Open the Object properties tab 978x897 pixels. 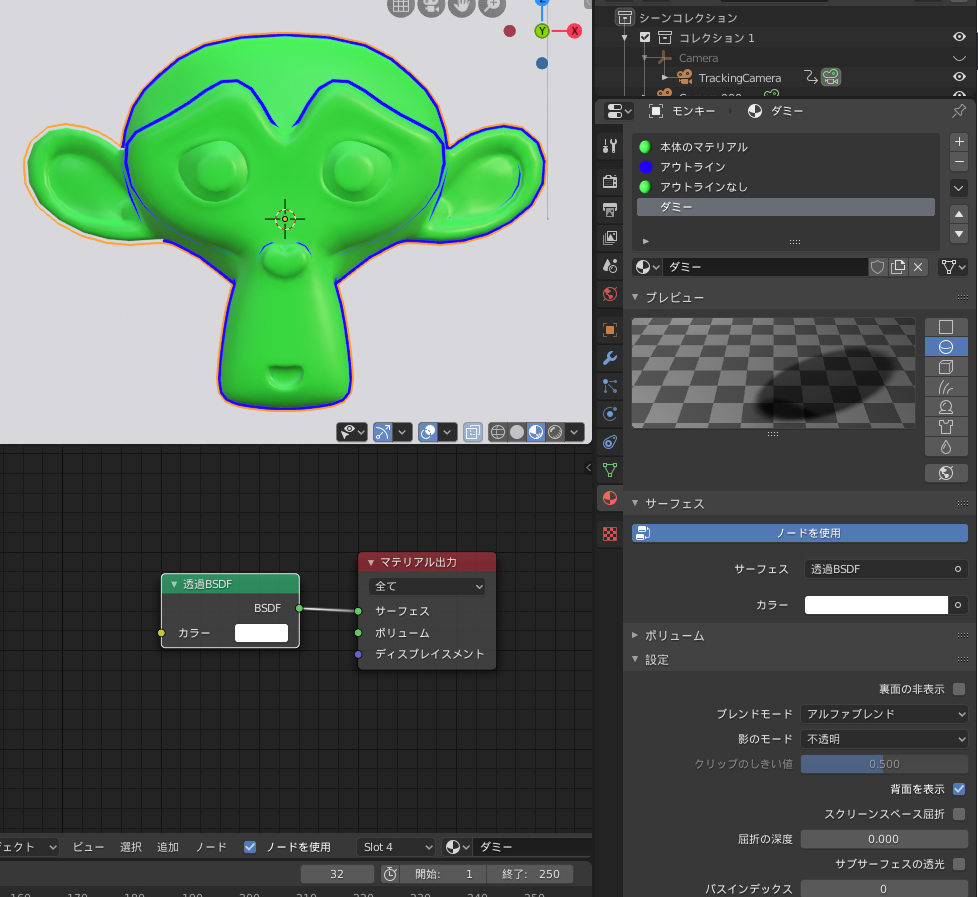click(x=610, y=329)
